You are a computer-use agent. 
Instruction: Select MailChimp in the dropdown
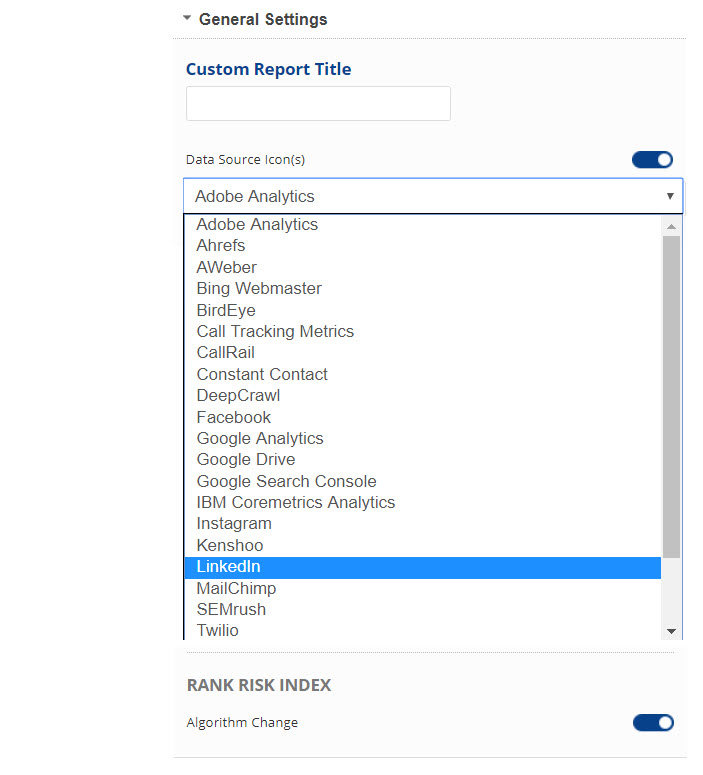pos(236,588)
